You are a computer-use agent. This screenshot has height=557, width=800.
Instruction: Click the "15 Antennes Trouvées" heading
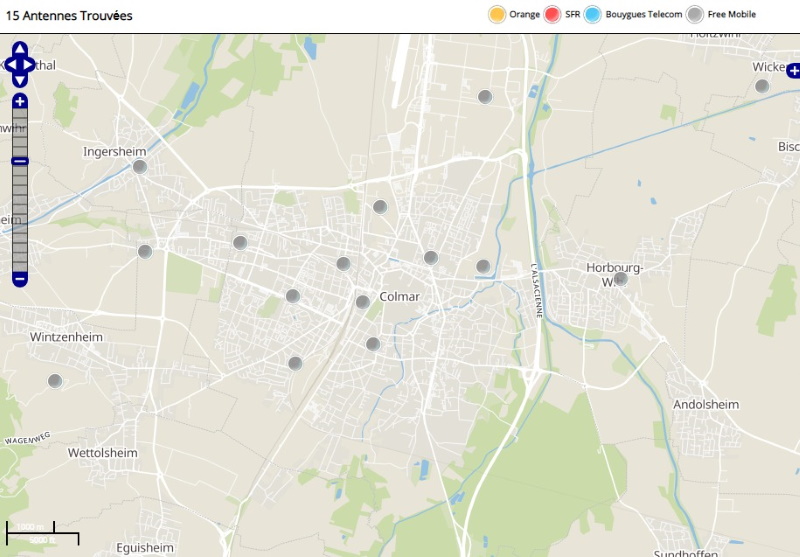[69, 16]
